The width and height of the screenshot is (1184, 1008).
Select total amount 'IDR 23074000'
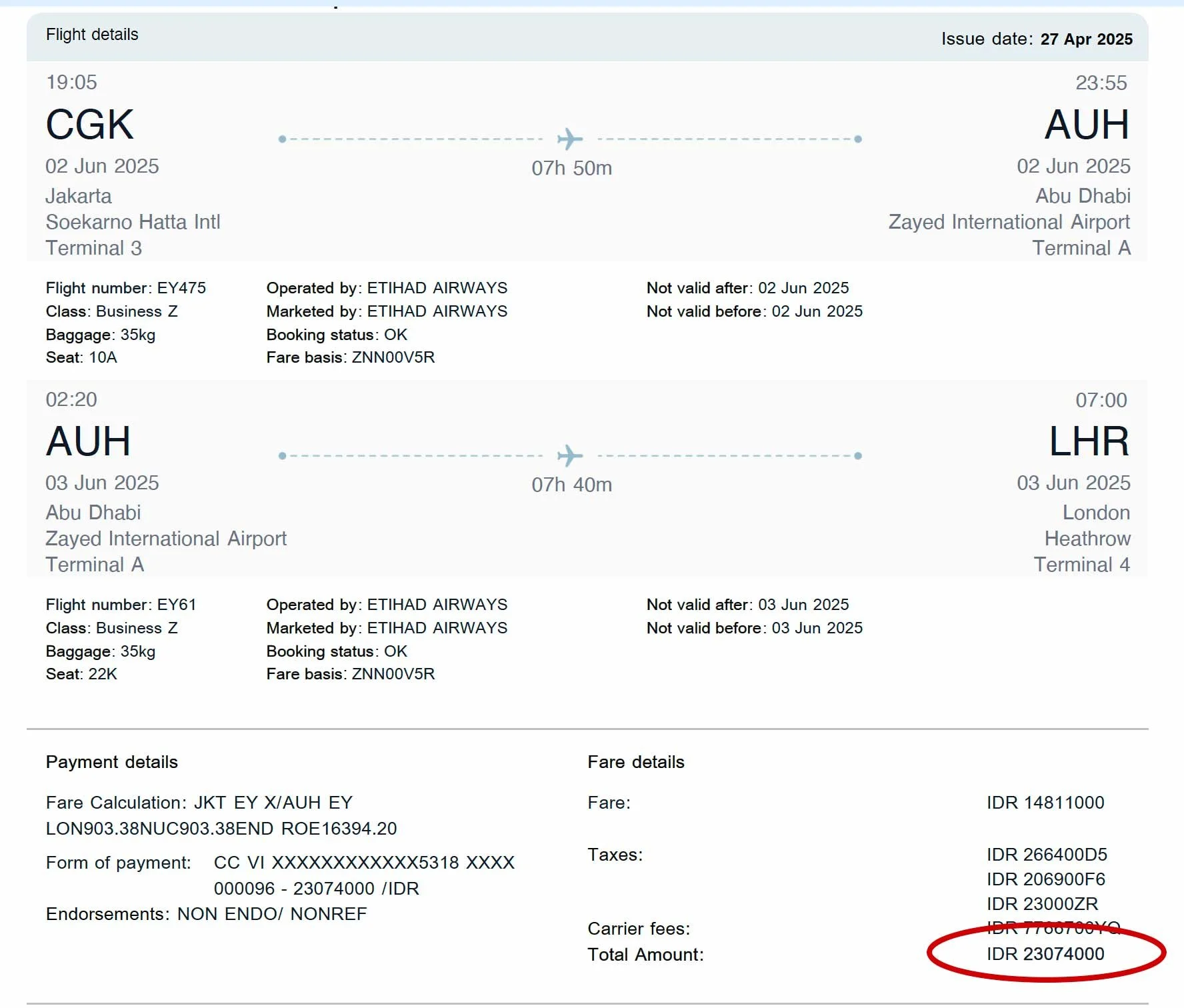[1045, 954]
